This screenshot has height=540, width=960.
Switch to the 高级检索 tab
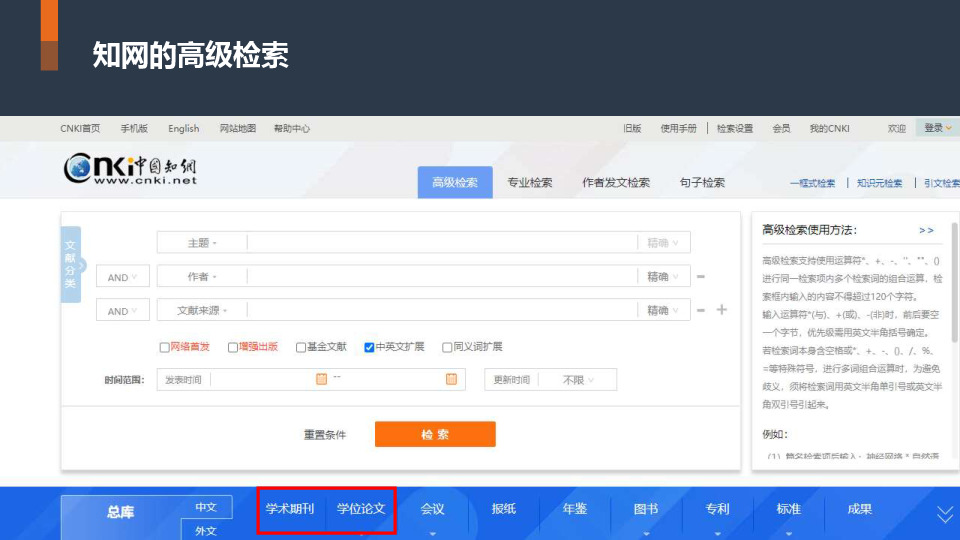(455, 182)
